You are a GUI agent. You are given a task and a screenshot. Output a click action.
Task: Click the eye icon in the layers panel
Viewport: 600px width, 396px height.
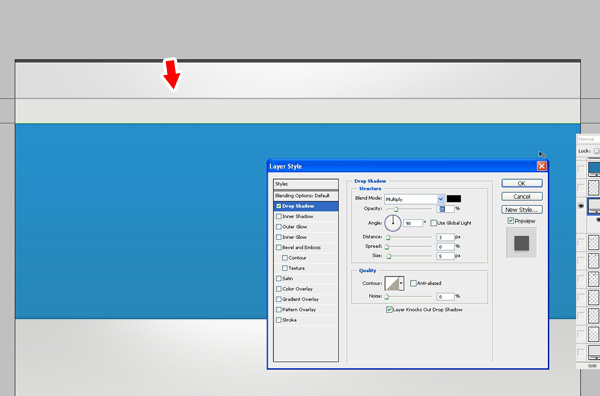click(581, 206)
